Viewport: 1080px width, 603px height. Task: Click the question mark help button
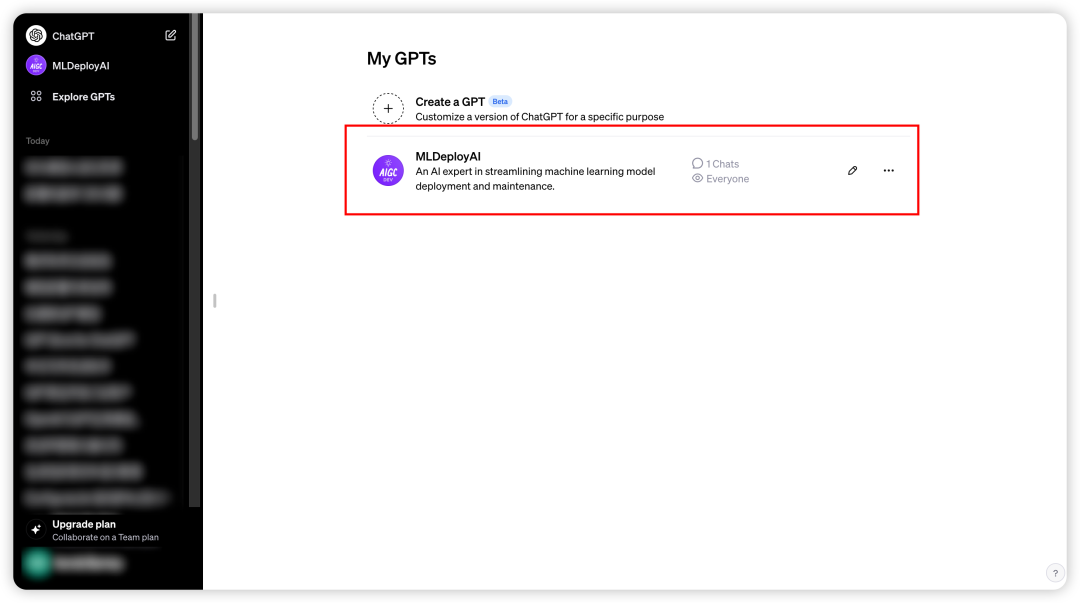[x=1055, y=573]
